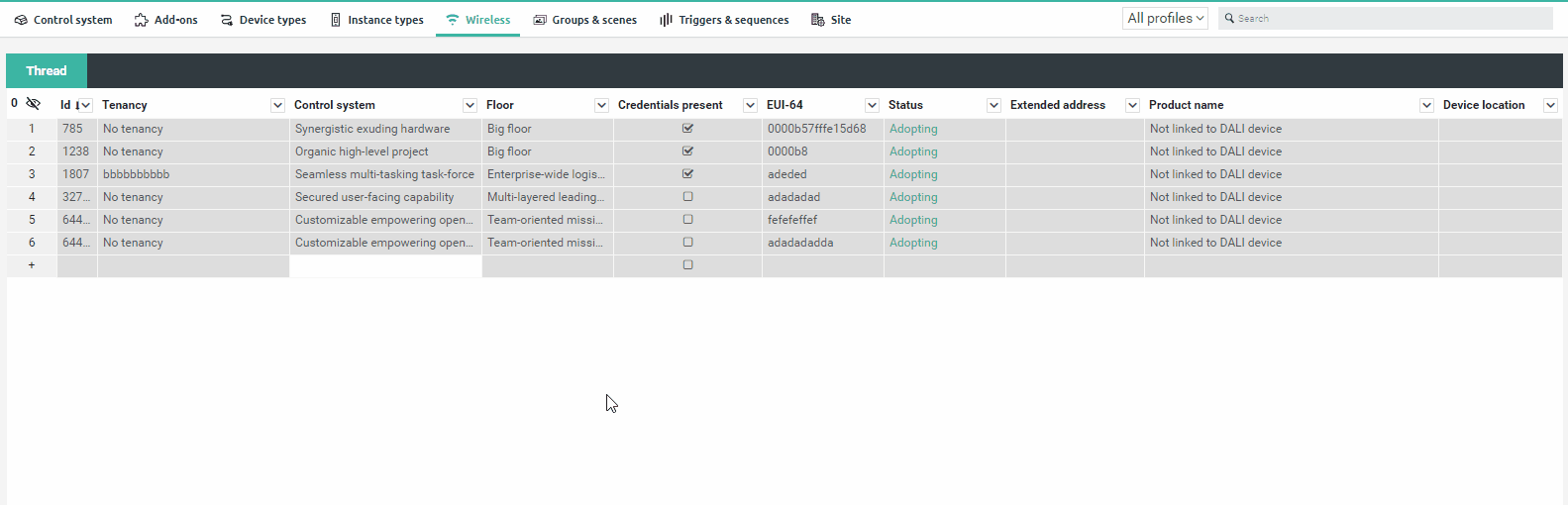Click Secured user-facing capability cell
This screenshot has height=505, width=1568.
pos(385,197)
